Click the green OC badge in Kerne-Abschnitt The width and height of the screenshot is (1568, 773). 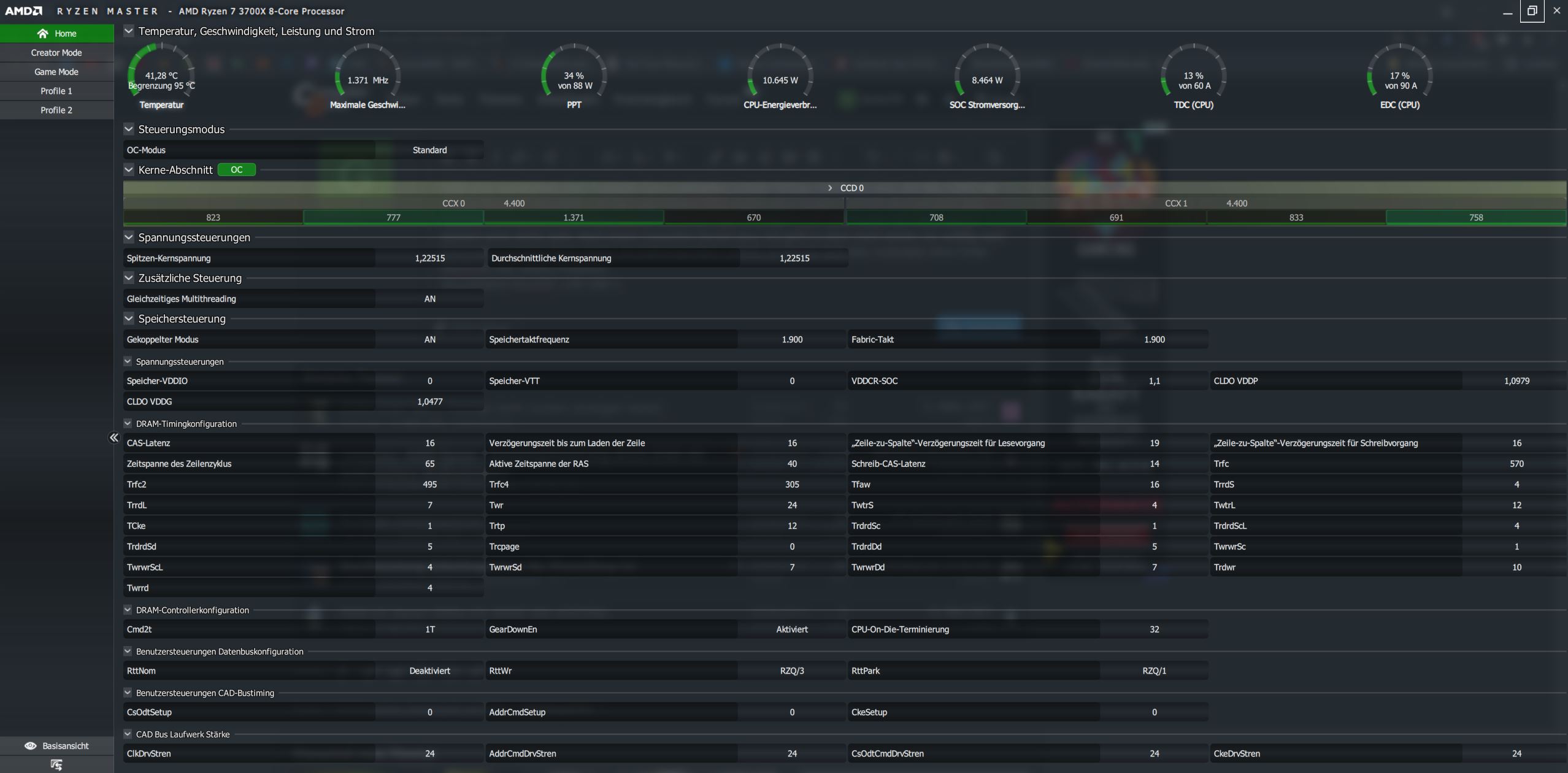click(236, 170)
